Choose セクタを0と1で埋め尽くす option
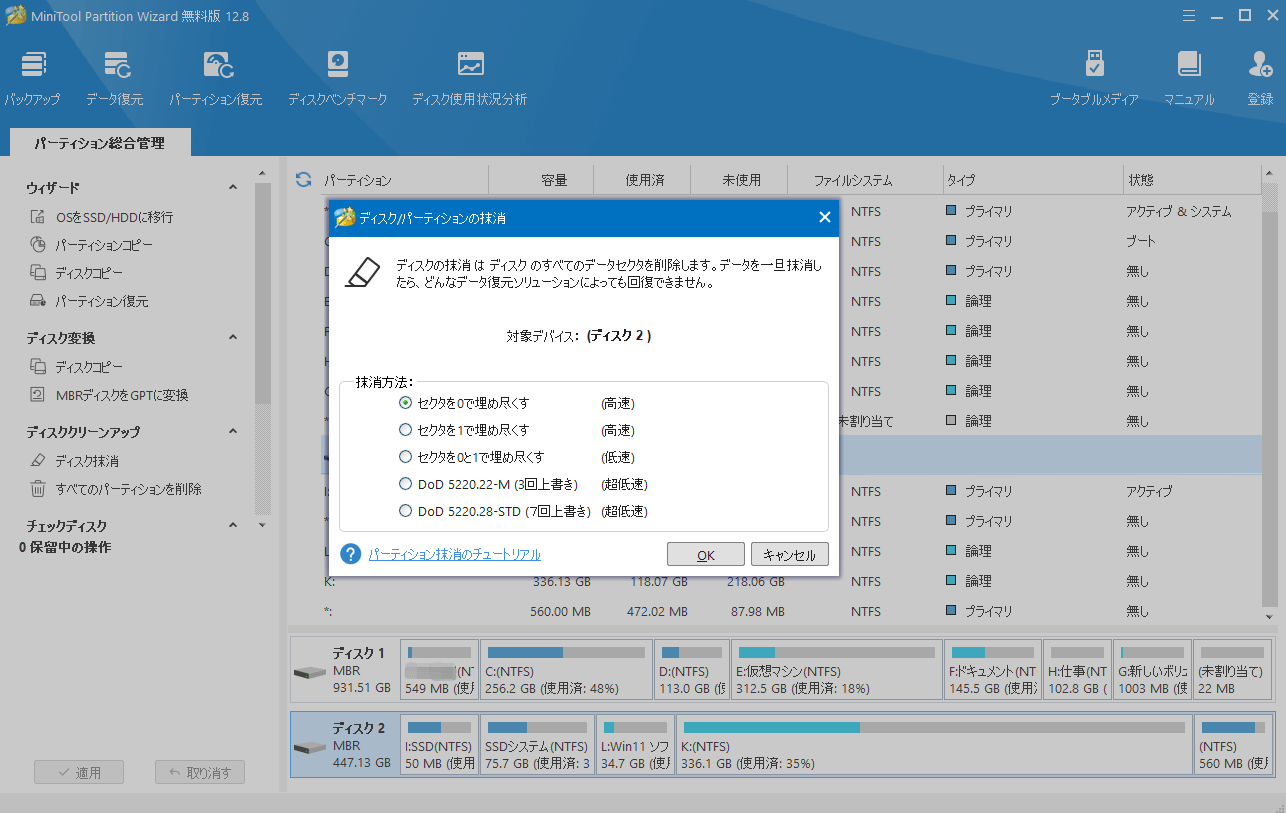 click(x=405, y=457)
